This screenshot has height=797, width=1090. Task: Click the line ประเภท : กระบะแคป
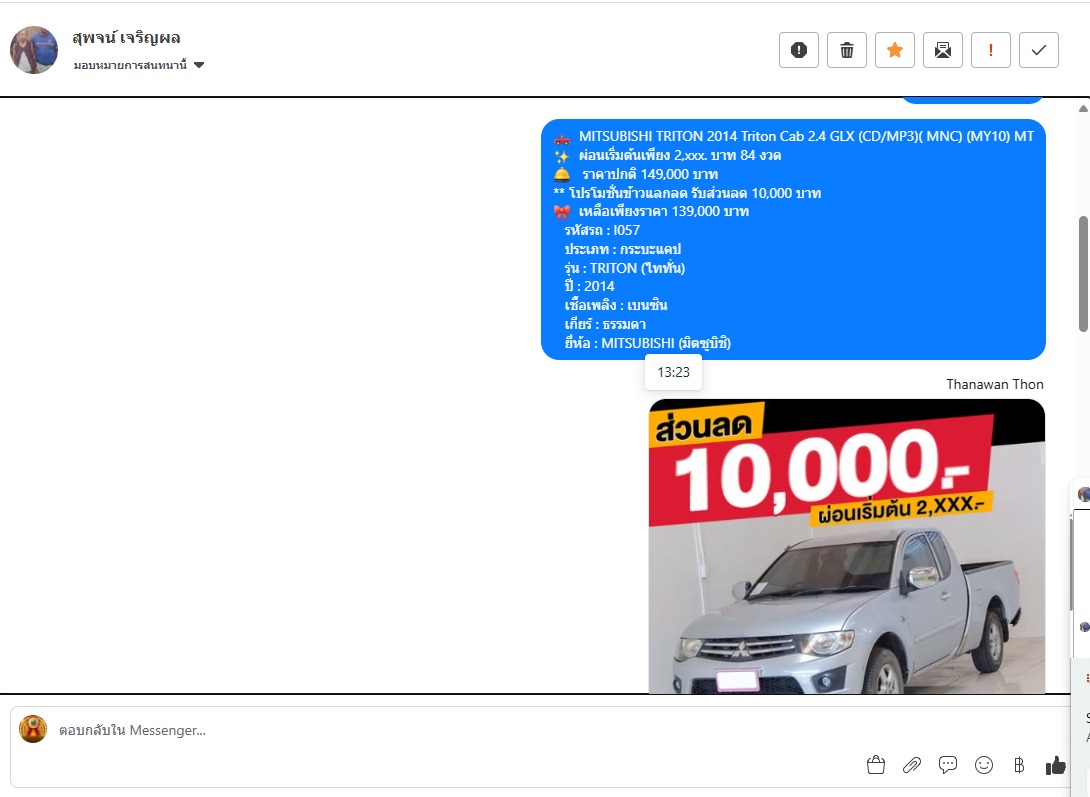tap(623, 249)
